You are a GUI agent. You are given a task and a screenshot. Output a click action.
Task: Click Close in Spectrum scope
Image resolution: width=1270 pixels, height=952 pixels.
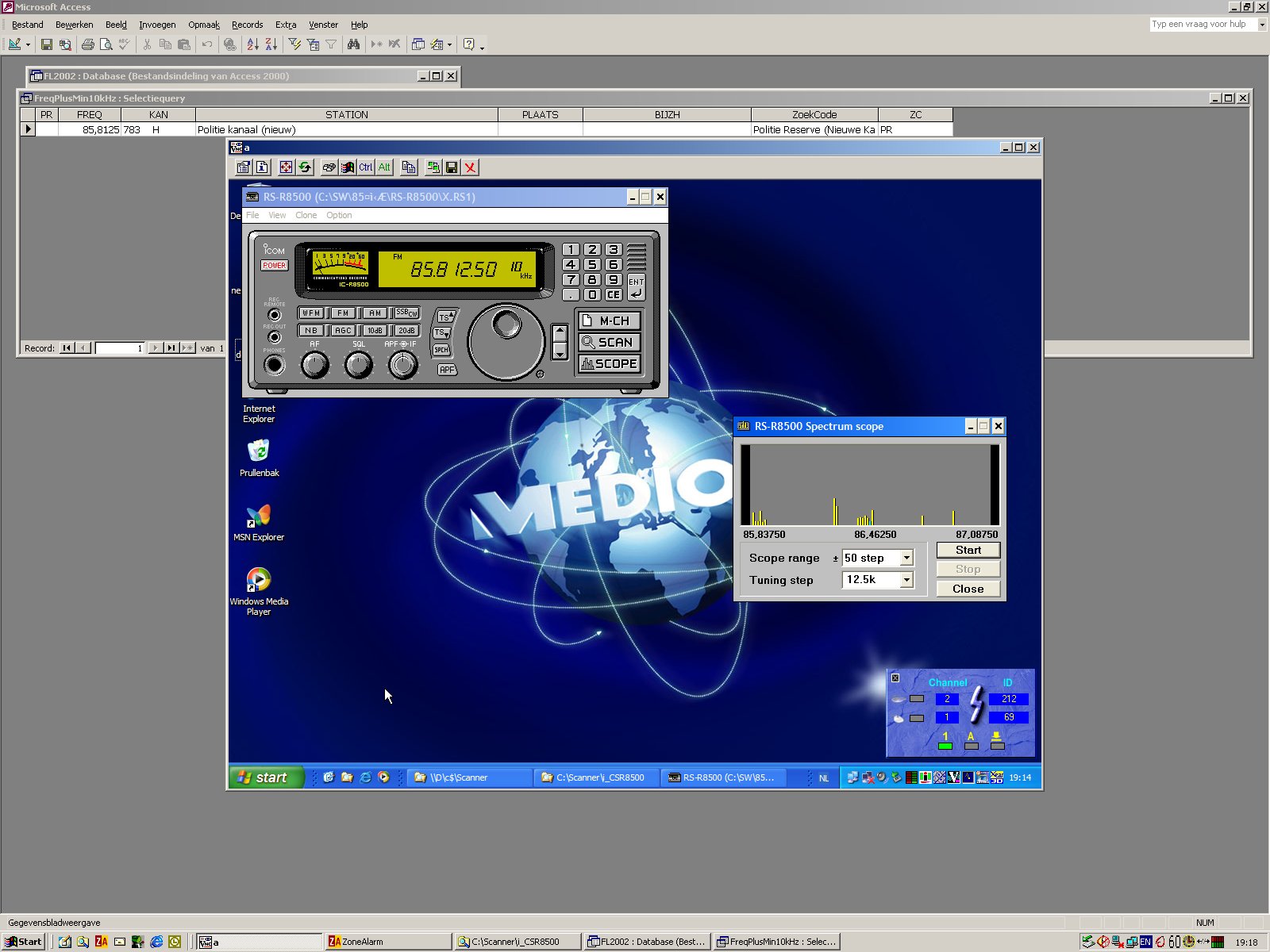(968, 589)
